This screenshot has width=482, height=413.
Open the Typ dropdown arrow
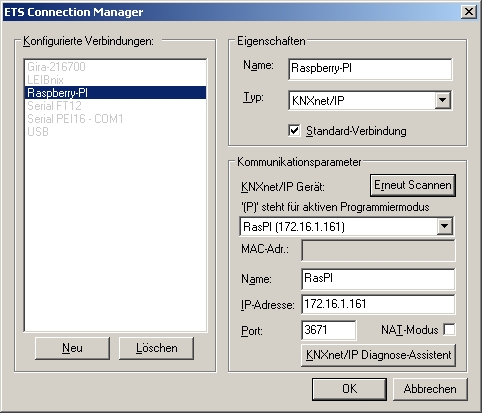tap(443, 100)
